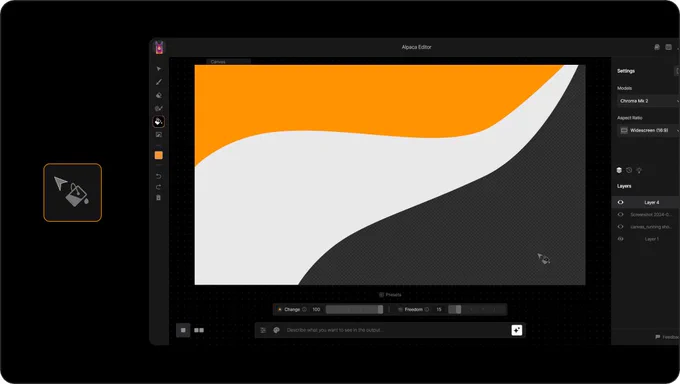This screenshot has width=680, height=384.
Task: Open the lightbulb tips tab icon
Action: [x=639, y=170]
